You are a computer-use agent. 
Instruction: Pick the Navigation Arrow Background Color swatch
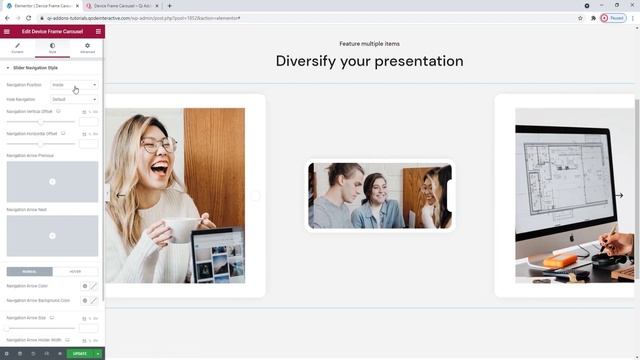point(94,300)
